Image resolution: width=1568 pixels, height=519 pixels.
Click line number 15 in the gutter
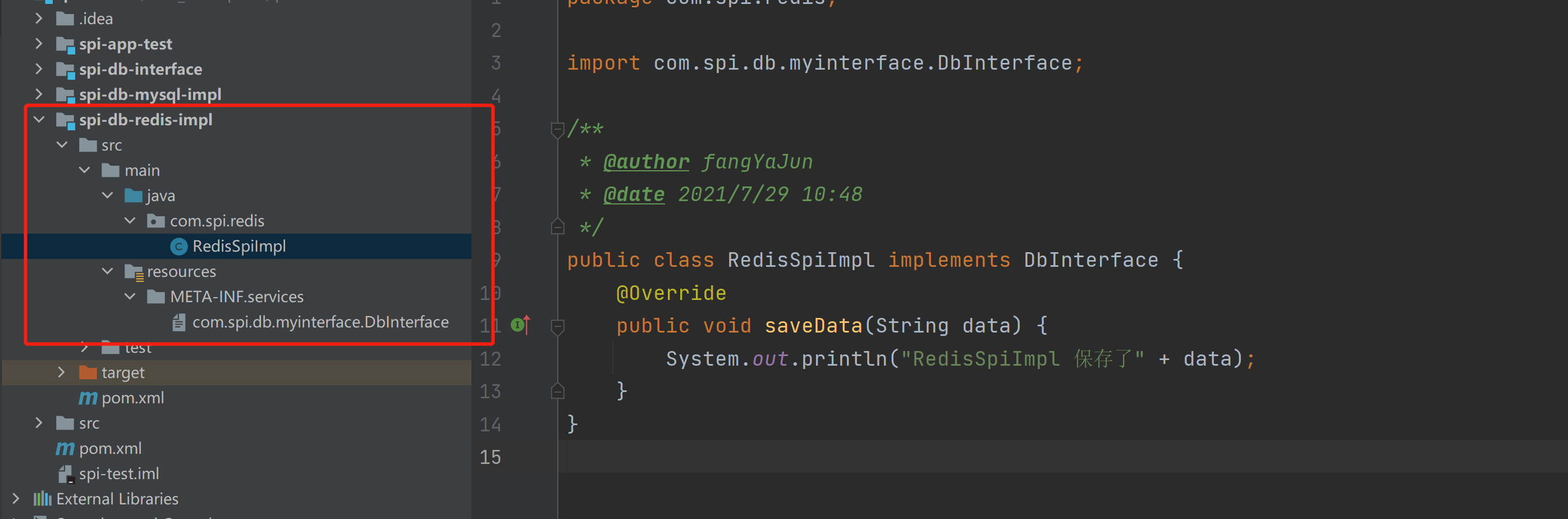tap(490, 457)
